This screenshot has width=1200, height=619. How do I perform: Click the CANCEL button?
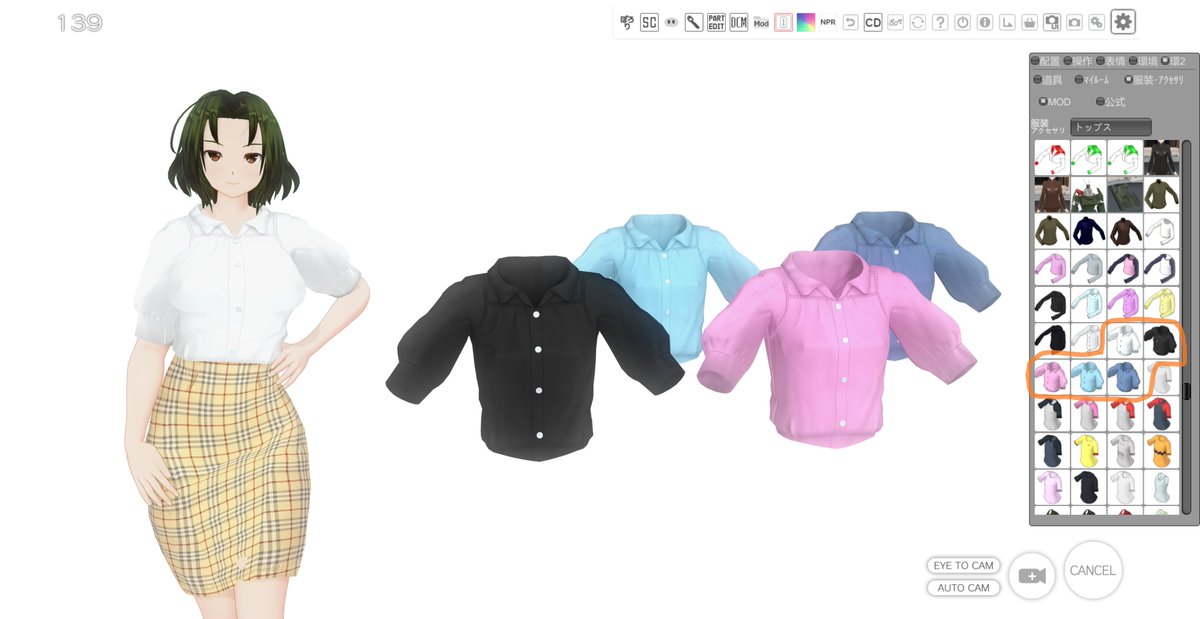point(1093,570)
